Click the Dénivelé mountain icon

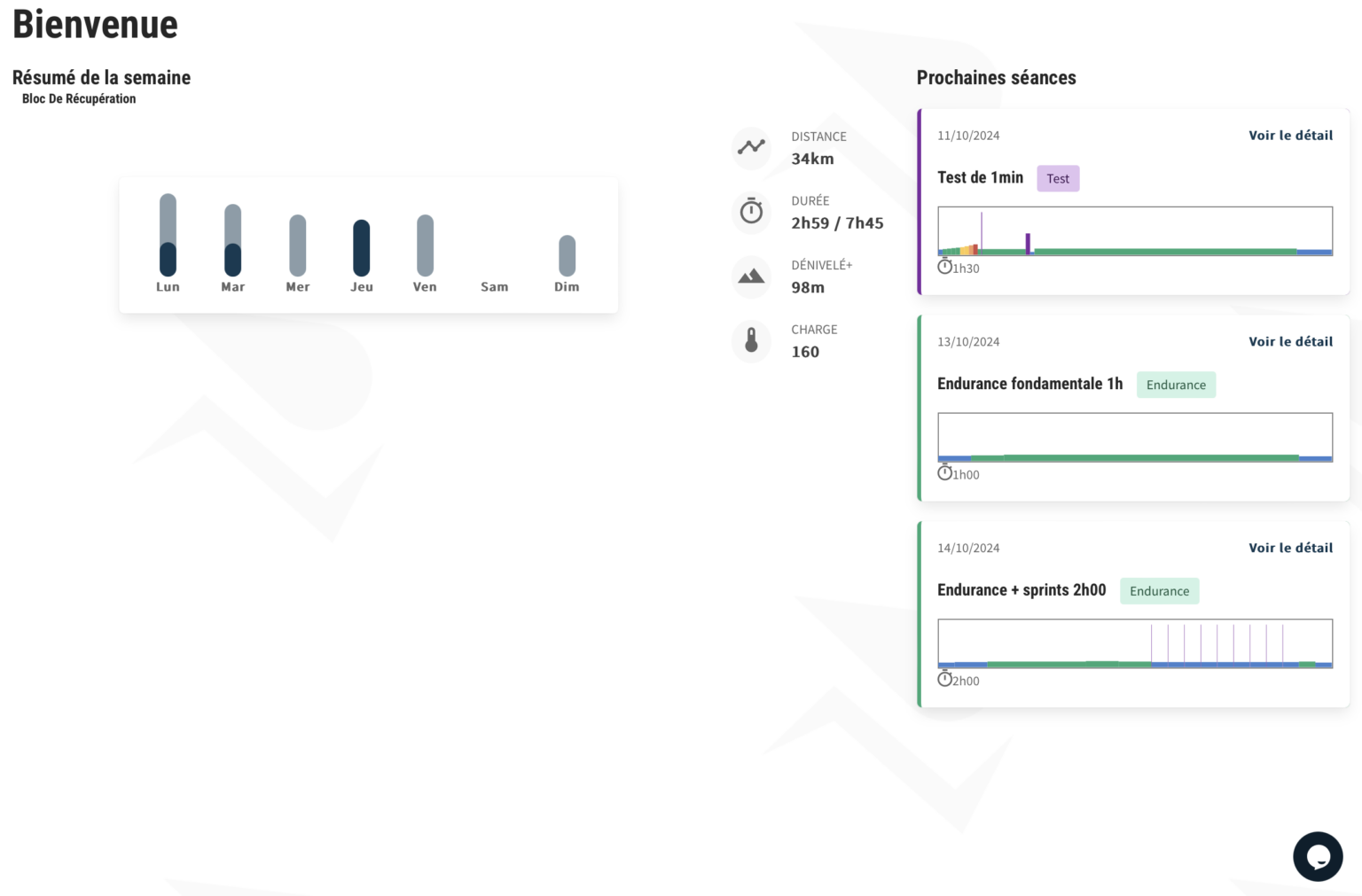[x=751, y=277]
